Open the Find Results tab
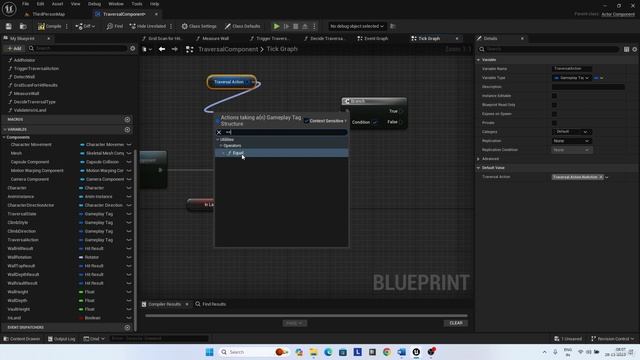Screen dimensions: 640x360 (211, 304)
